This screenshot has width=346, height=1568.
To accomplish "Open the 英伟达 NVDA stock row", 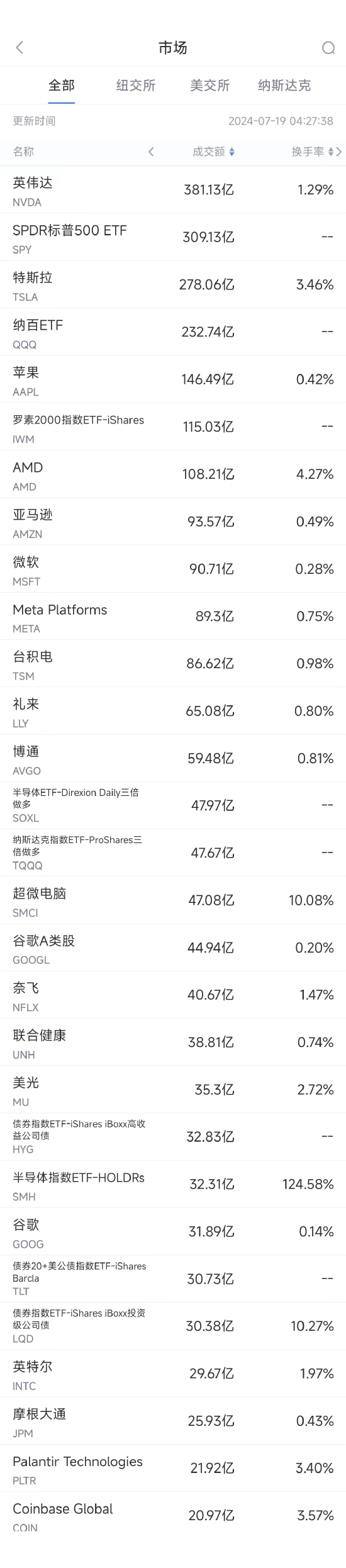I will click(x=173, y=190).
